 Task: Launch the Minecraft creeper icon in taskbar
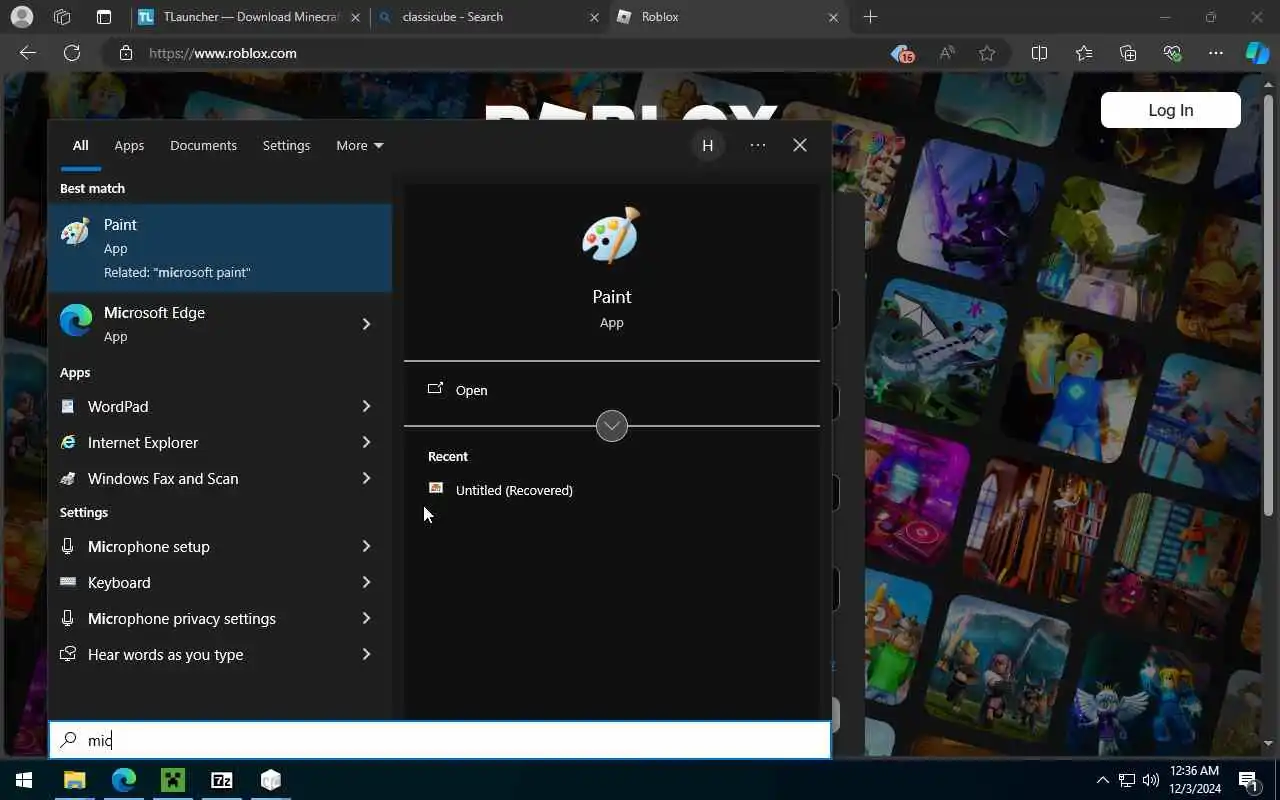pyautogui.click(x=173, y=780)
